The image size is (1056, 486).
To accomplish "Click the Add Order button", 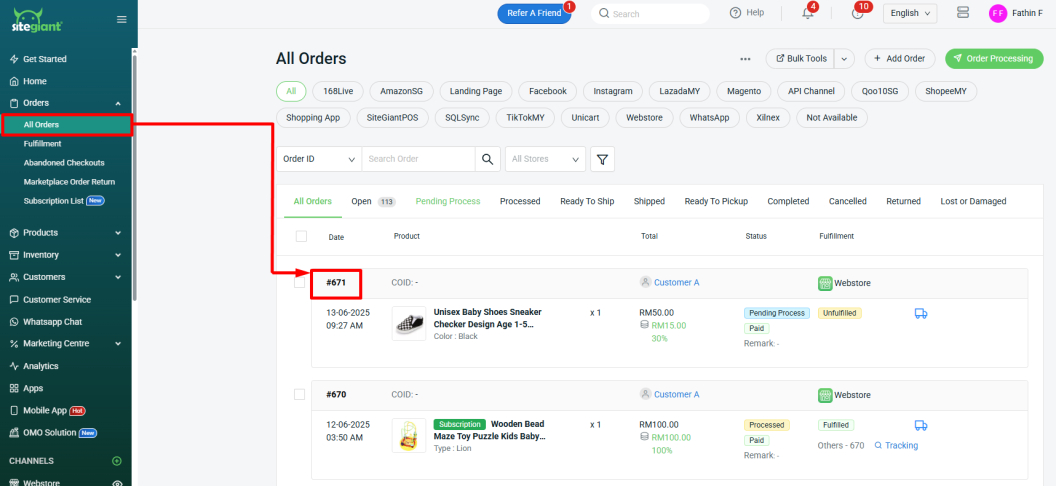I will [899, 59].
